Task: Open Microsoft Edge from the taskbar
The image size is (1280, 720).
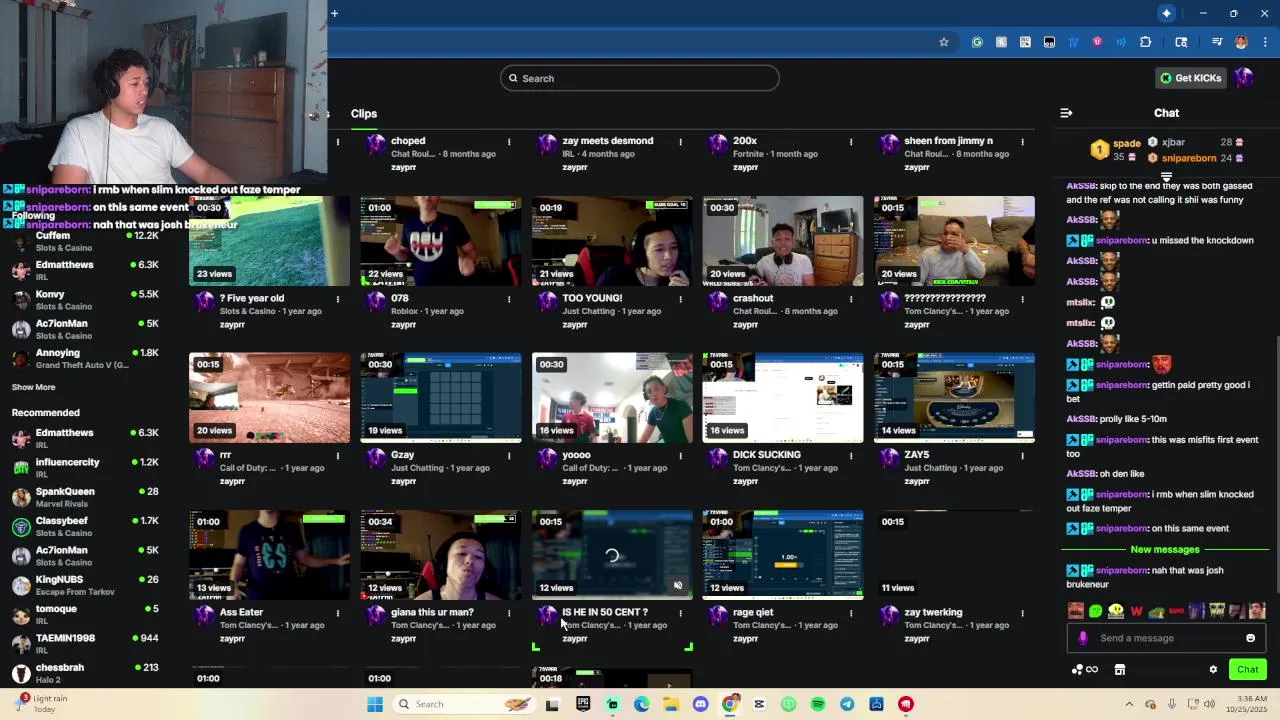Action: tap(641, 704)
